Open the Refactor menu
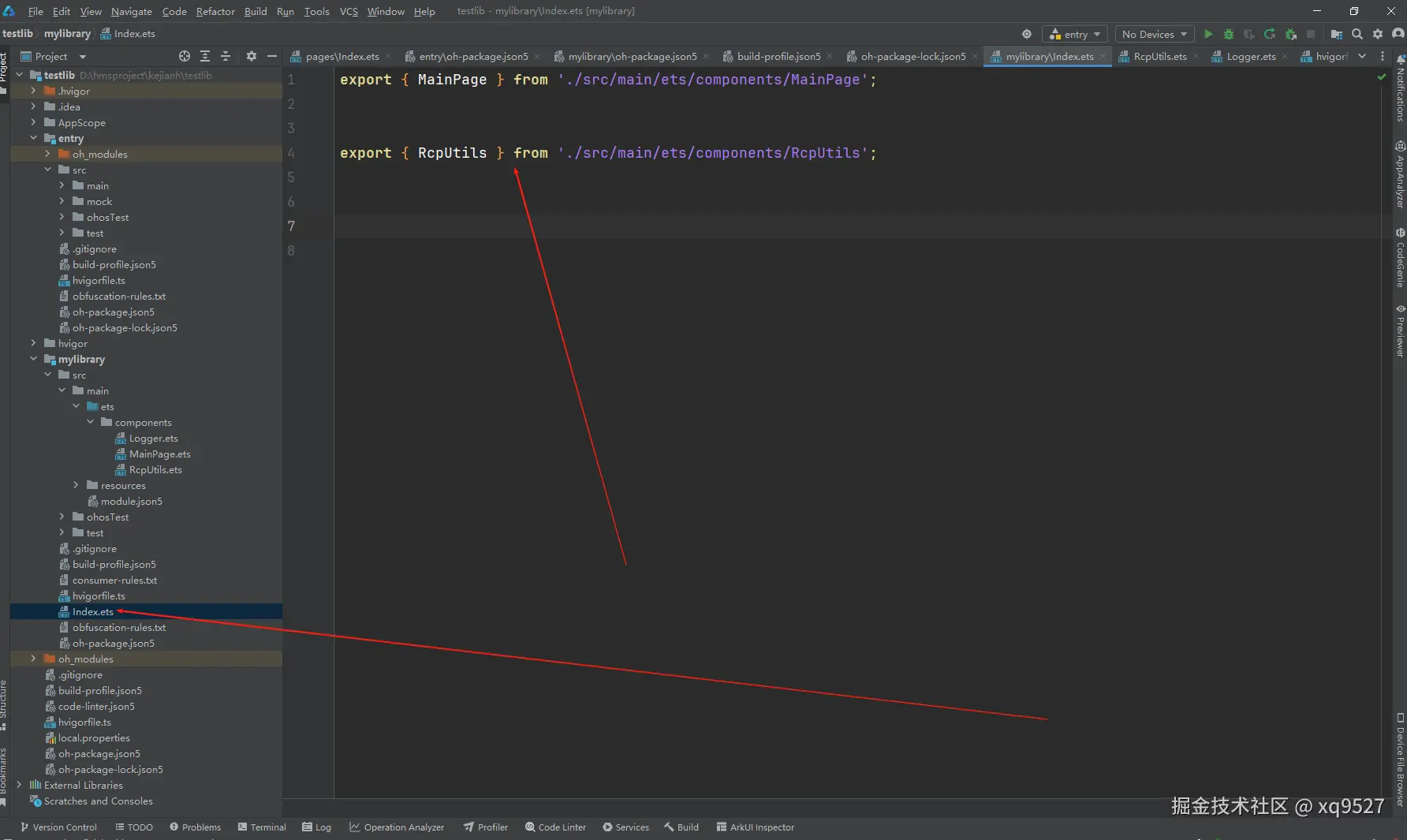The image size is (1407, 840). [x=215, y=11]
